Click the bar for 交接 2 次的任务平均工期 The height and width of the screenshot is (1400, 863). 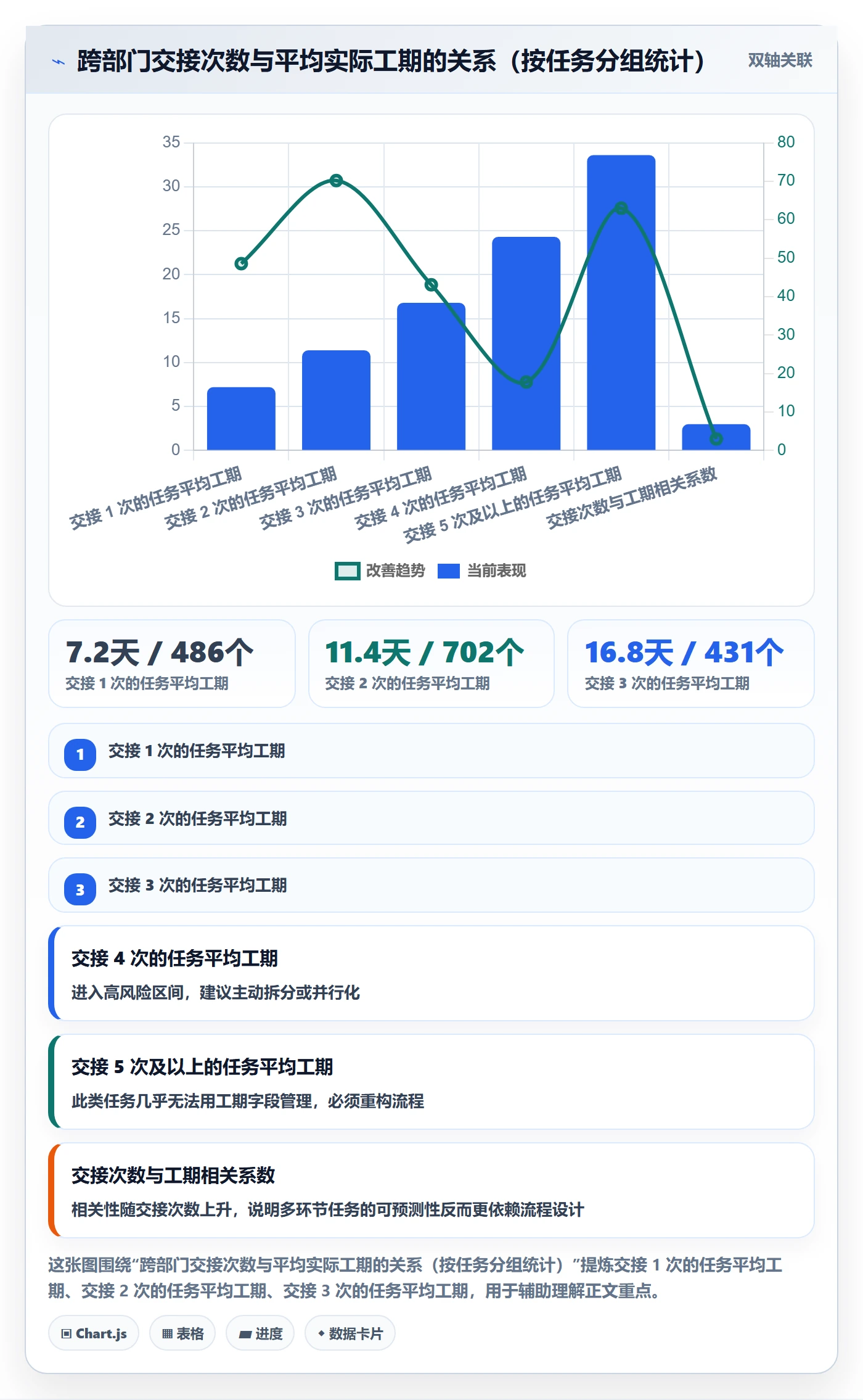tap(336, 400)
